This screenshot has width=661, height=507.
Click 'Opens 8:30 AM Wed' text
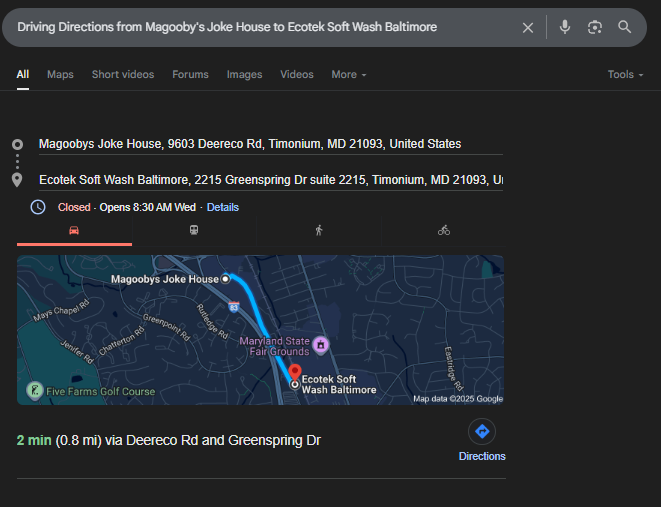148,207
